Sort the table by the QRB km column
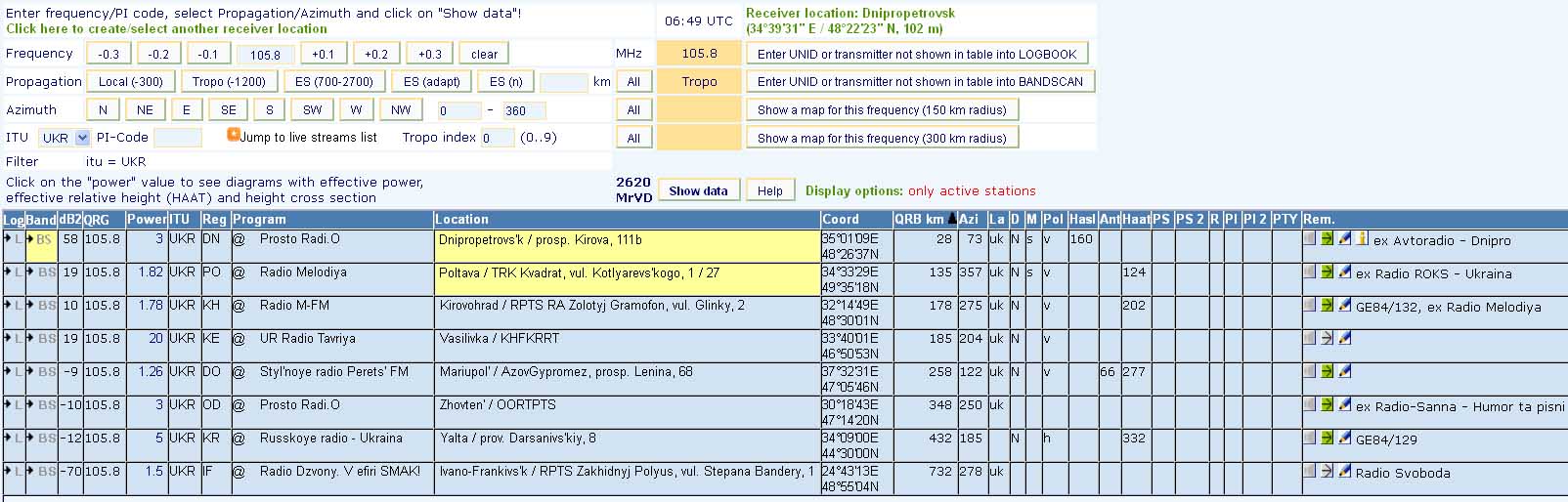1568x502 pixels. pos(919,220)
